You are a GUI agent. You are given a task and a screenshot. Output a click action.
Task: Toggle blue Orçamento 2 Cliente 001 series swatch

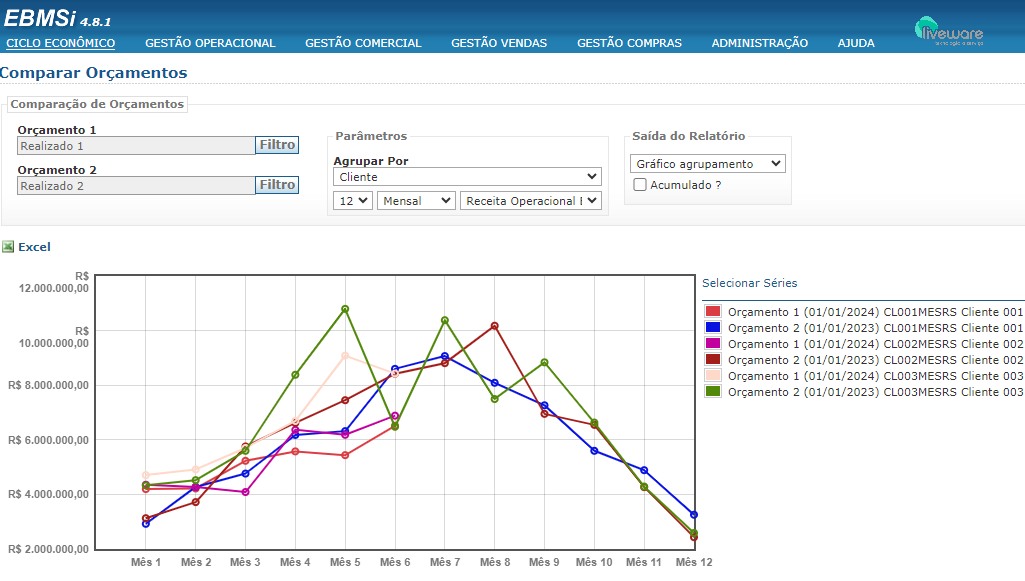pos(713,328)
